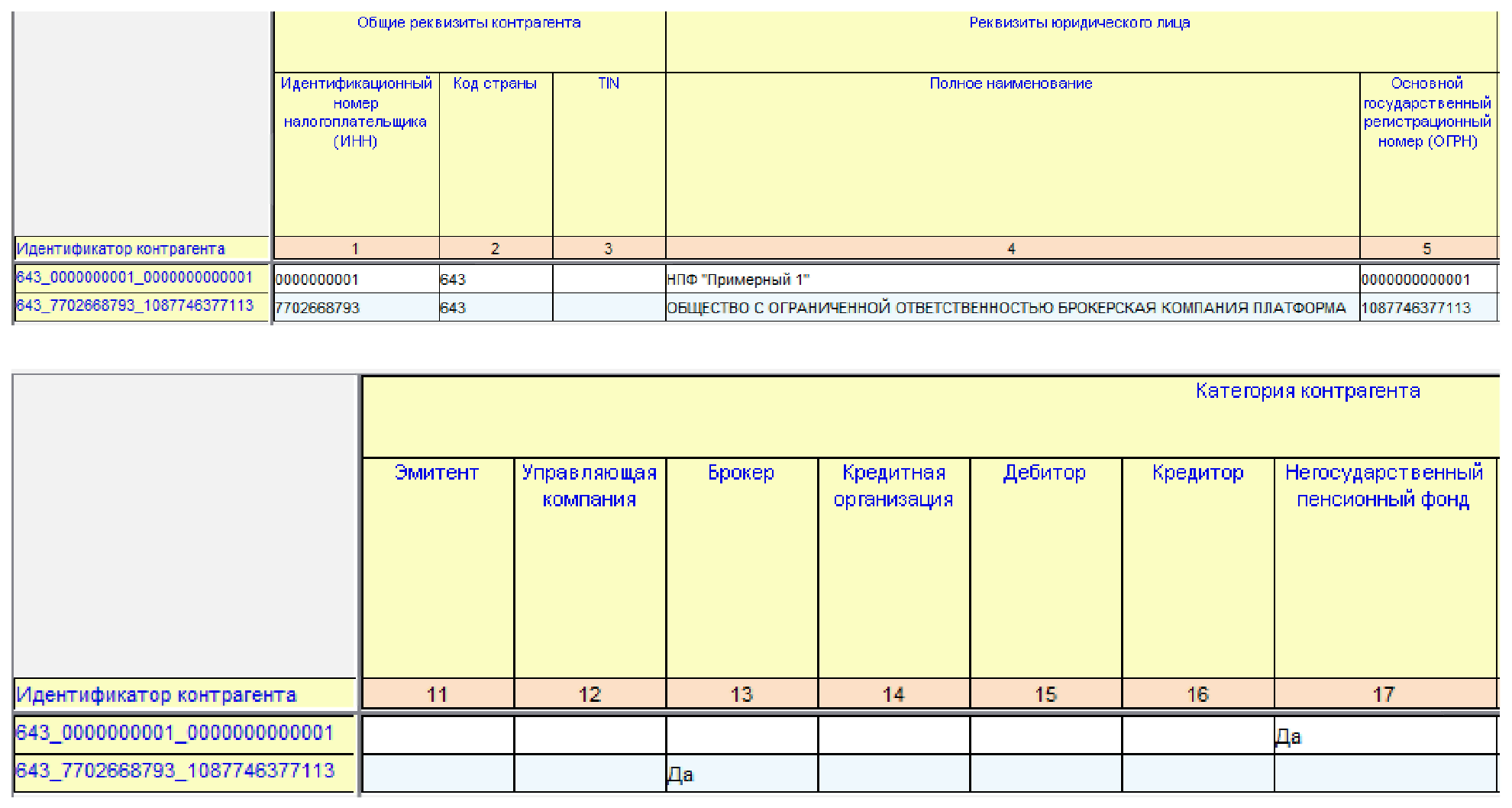Open link 643_0000000001_0000000000001 in upper table
The image size is (1512, 808).
(x=134, y=277)
